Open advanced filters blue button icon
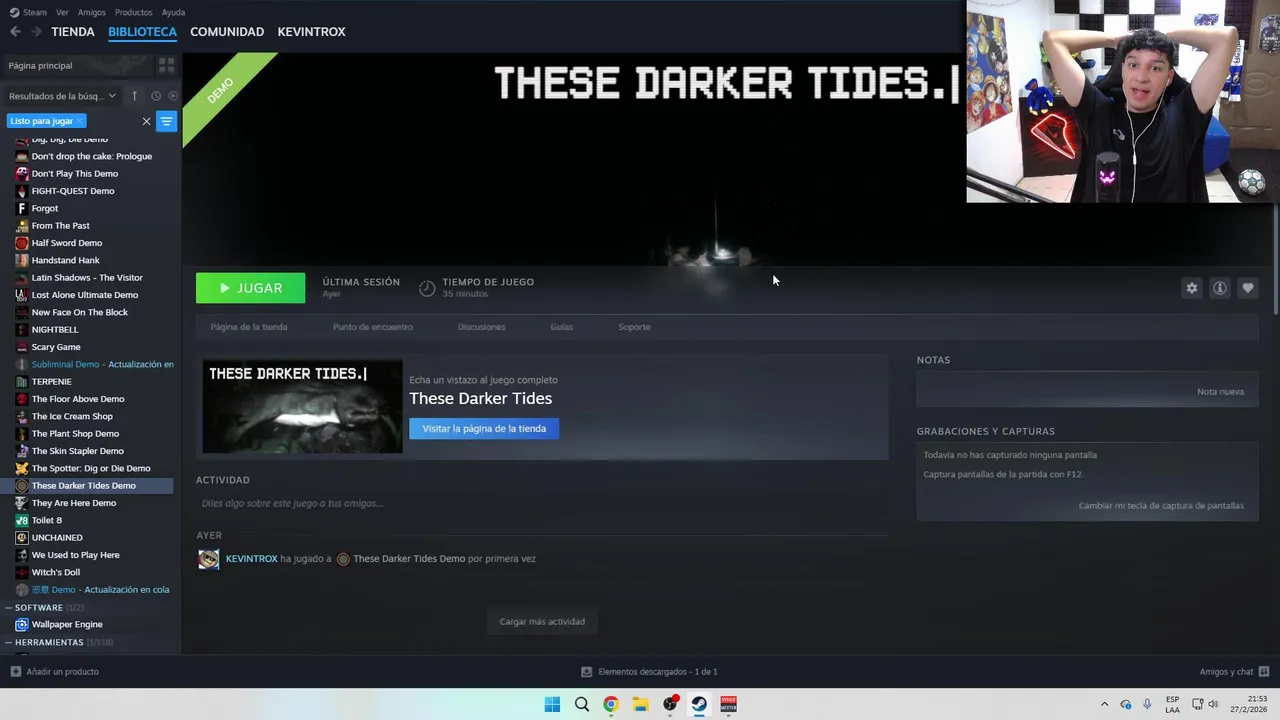The height and width of the screenshot is (720, 1280). tap(167, 121)
